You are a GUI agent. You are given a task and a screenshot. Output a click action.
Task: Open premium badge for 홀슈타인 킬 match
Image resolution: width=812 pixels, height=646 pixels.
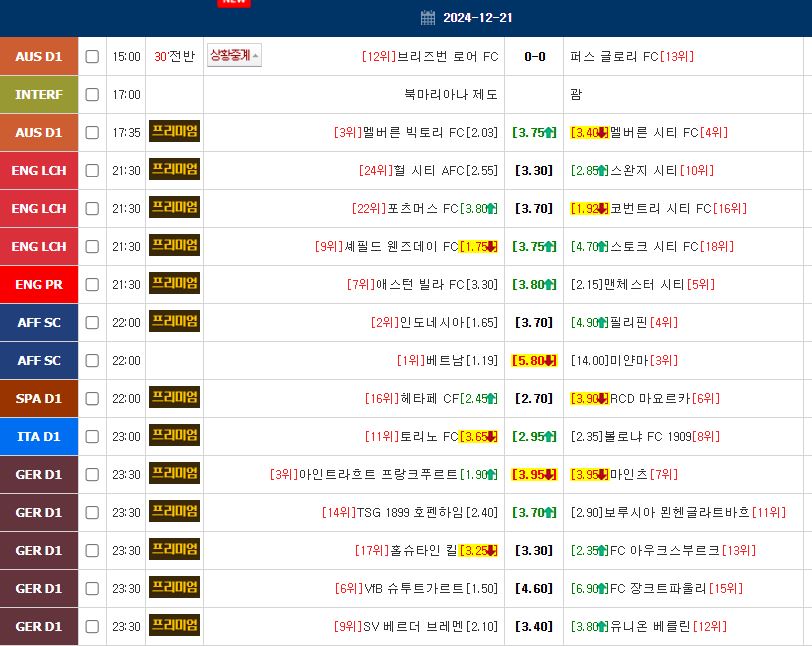(175, 549)
